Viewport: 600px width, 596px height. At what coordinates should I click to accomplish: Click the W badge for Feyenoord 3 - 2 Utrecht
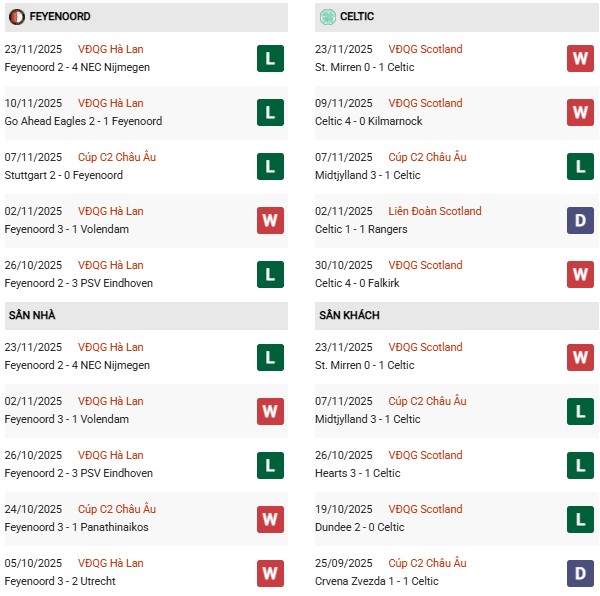pos(270,572)
